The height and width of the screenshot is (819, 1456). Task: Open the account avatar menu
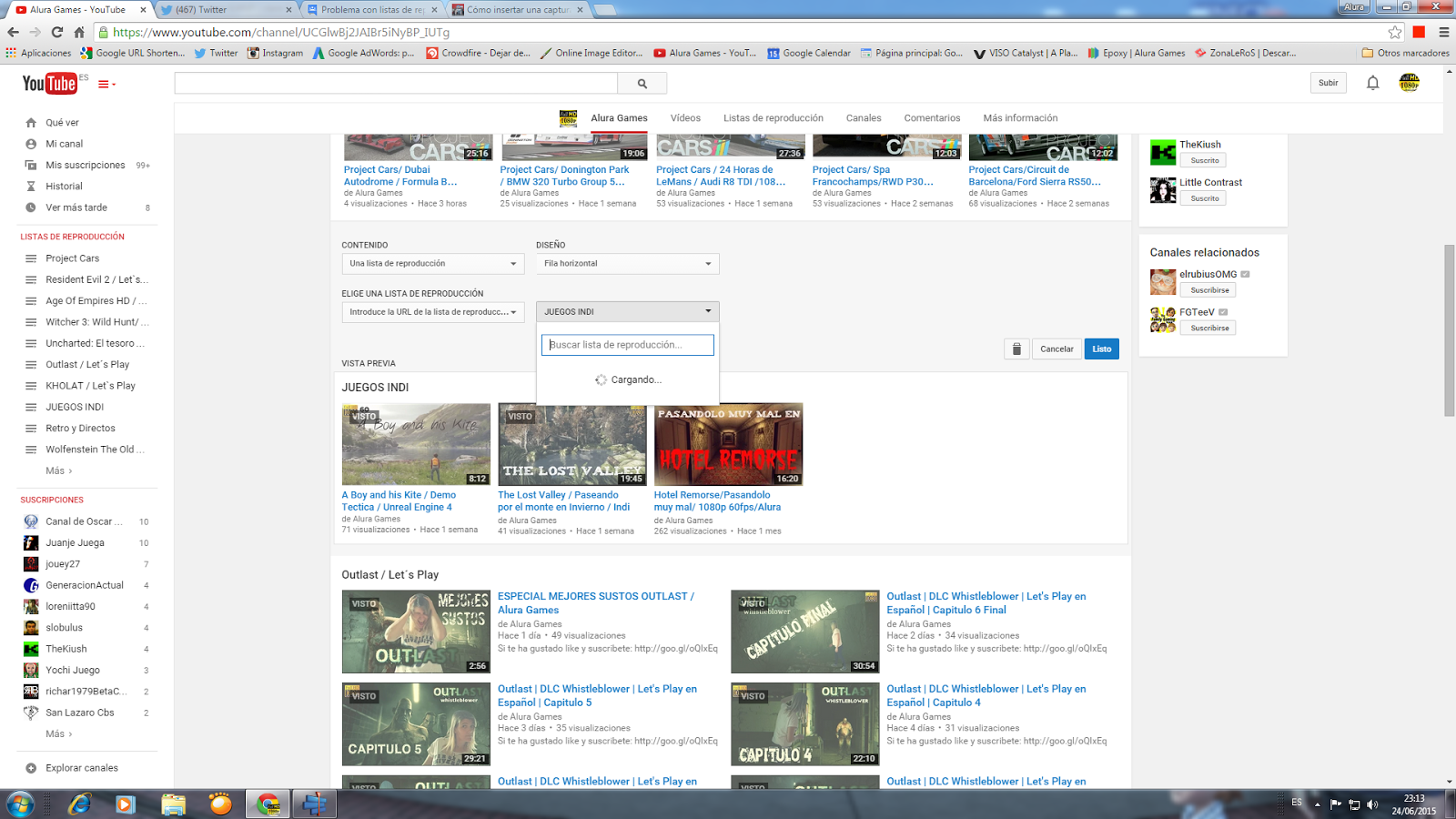coord(1409,83)
